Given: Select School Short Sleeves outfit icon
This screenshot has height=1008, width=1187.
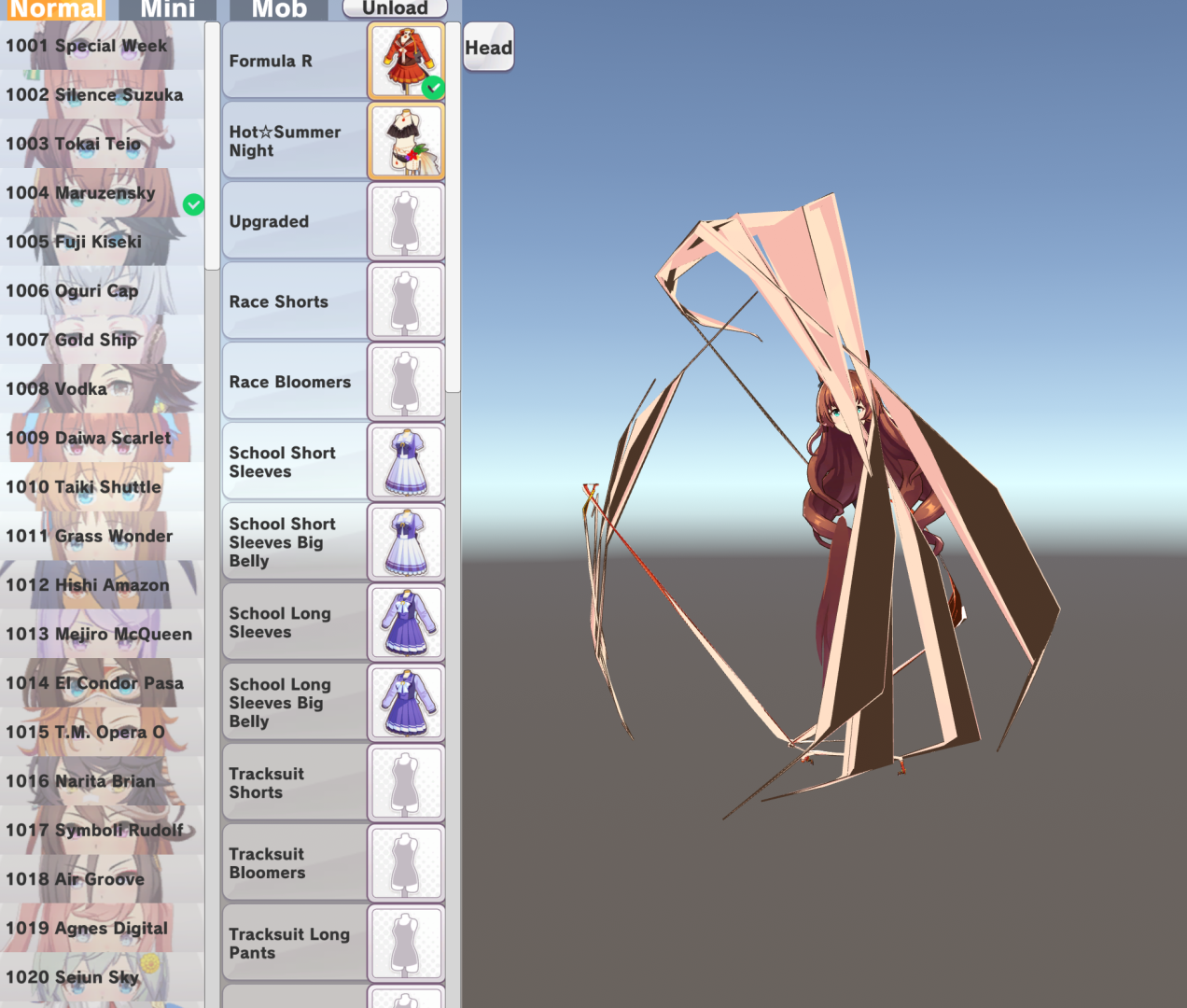Looking at the screenshot, I should click(406, 462).
